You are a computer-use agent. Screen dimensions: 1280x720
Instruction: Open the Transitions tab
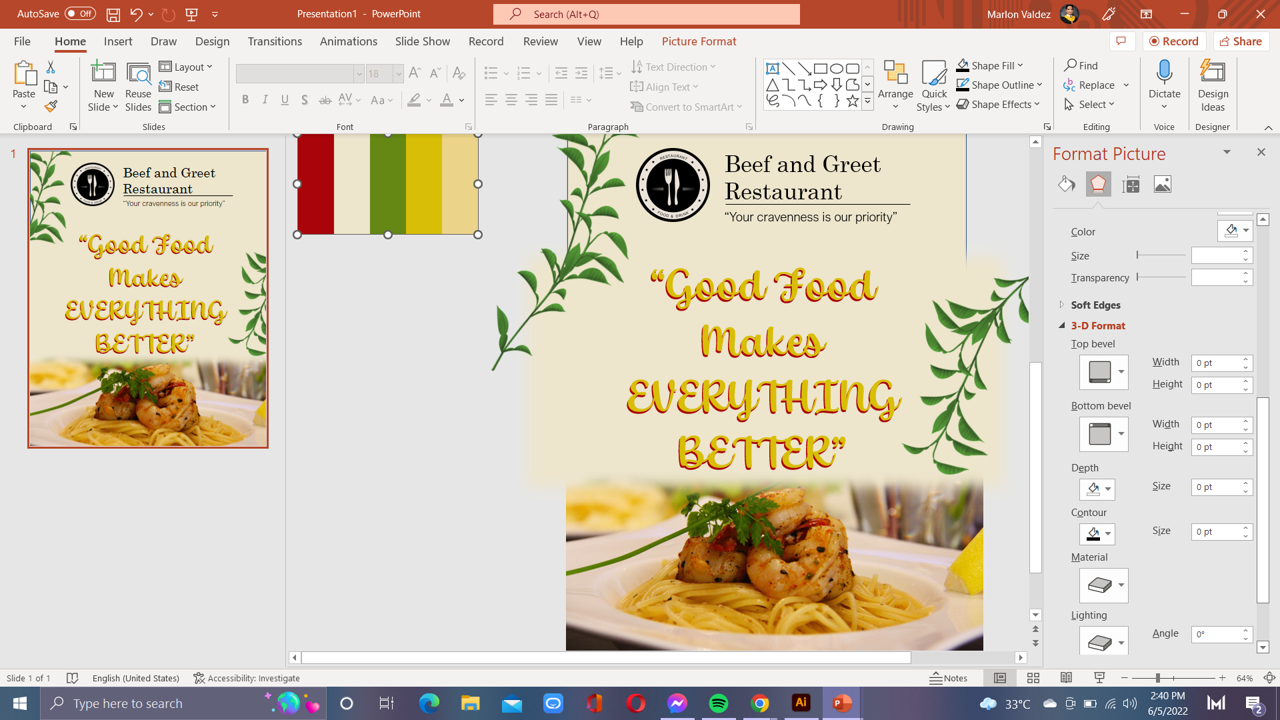275,41
